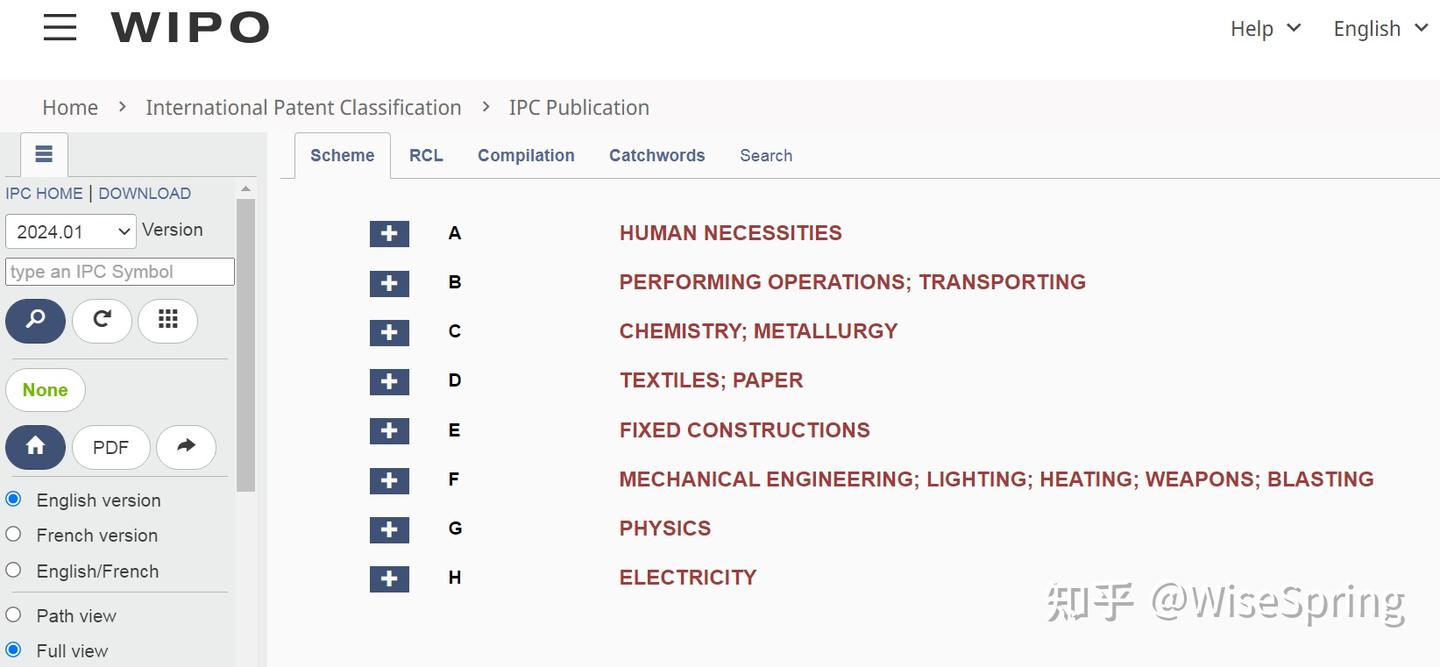Select the French version radio button
The height and width of the screenshot is (667, 1440).
(14, 534)
